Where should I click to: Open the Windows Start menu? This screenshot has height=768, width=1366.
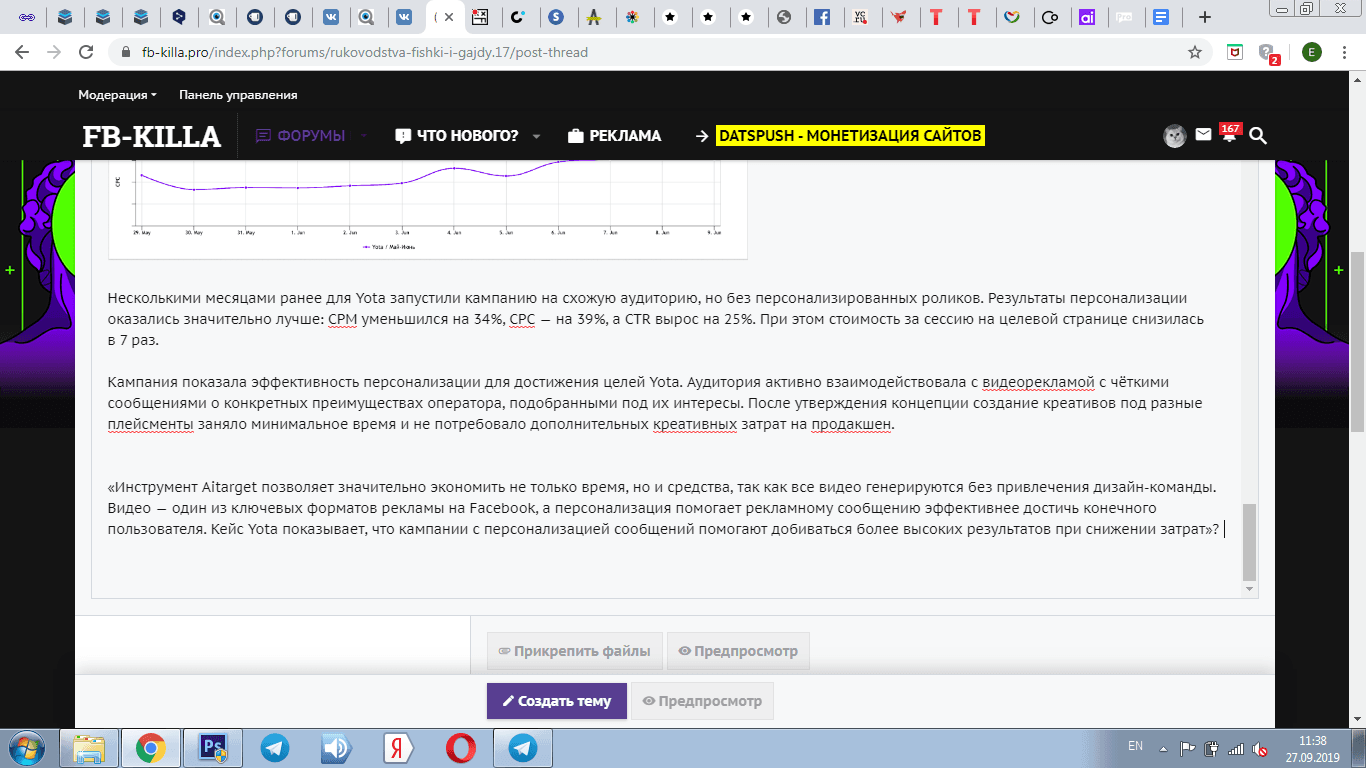click(x=27, y=748)
